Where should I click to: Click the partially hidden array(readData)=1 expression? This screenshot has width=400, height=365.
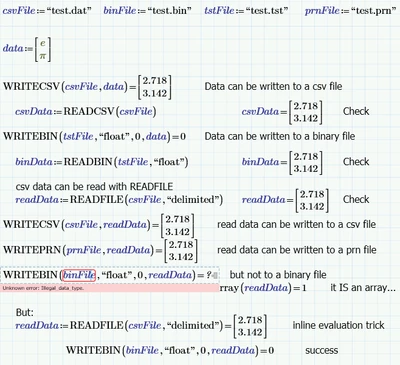coord(263,288)
